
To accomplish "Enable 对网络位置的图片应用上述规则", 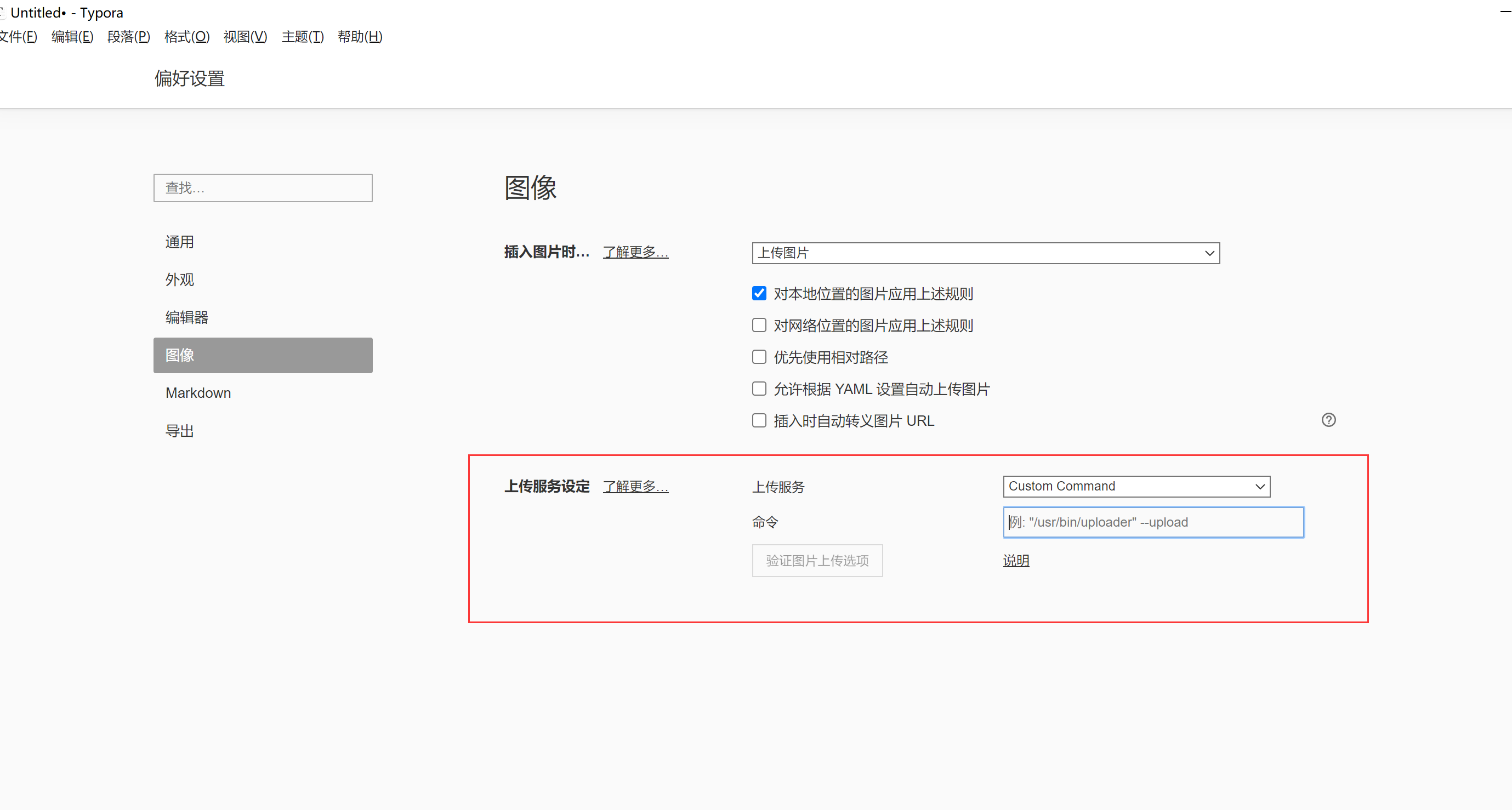I will point(759,325).
